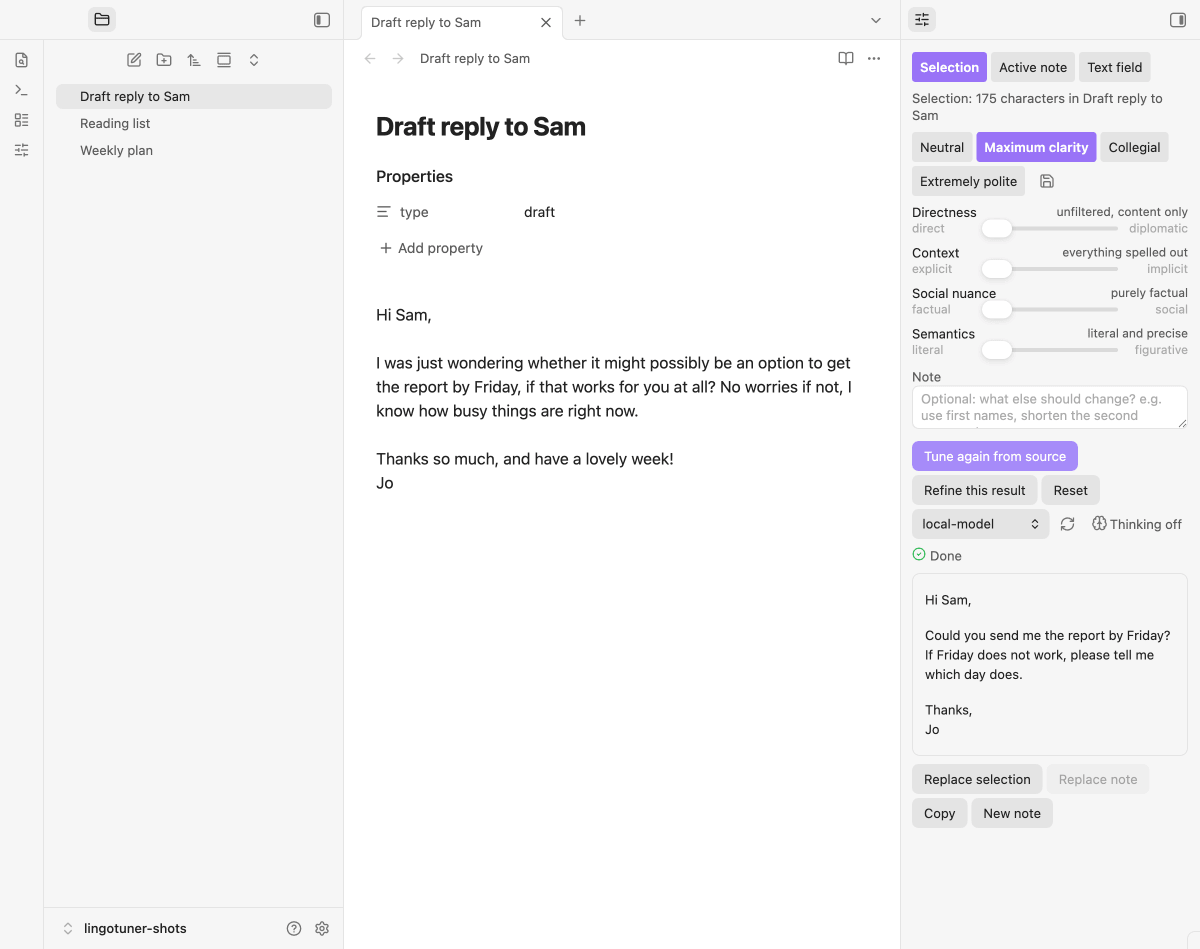Click Add property in Properties

[431, 248]
